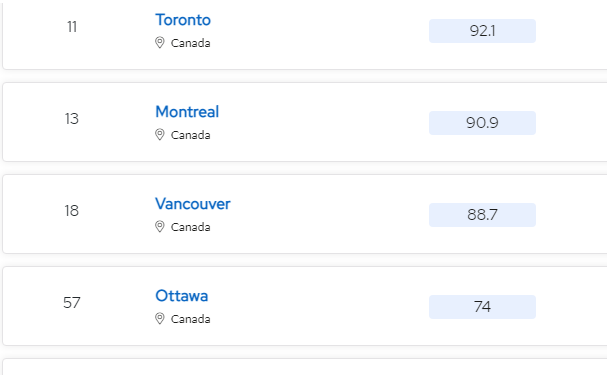Open the Vancouver city link
The image size is (607, 375).
(193, 204)
